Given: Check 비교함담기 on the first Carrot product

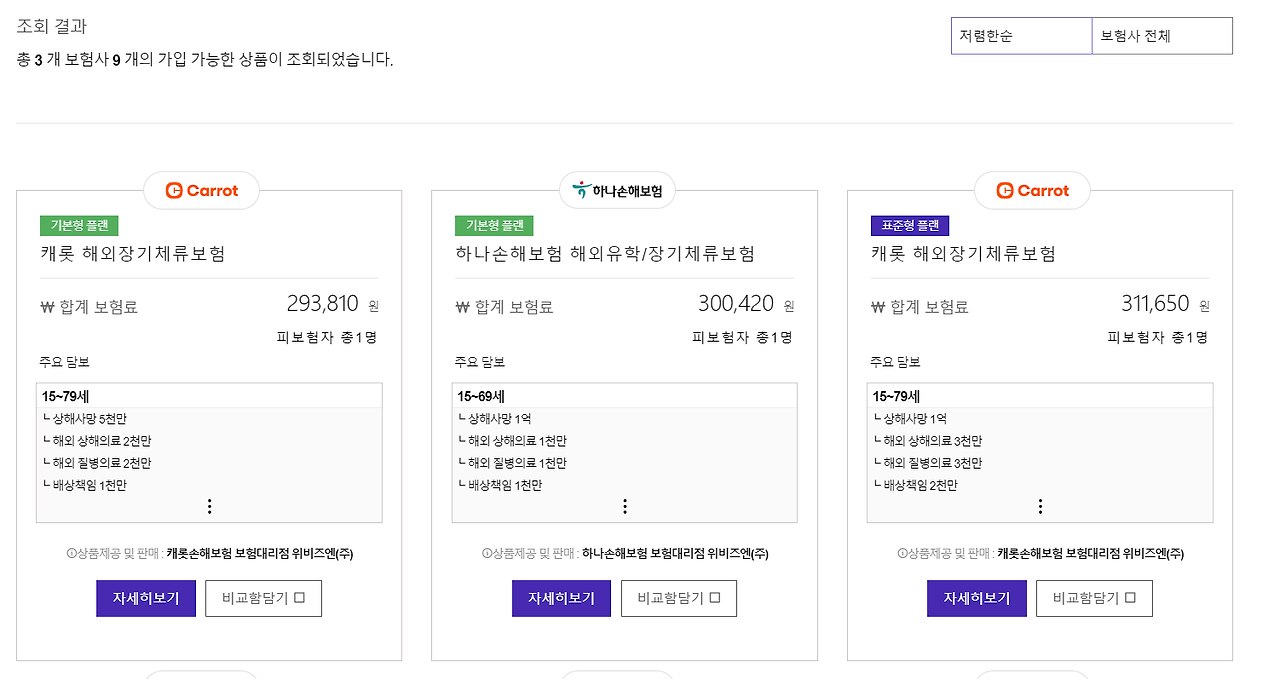Looking at the screenshot, I should pyautogui.click(x=299, y=598).
